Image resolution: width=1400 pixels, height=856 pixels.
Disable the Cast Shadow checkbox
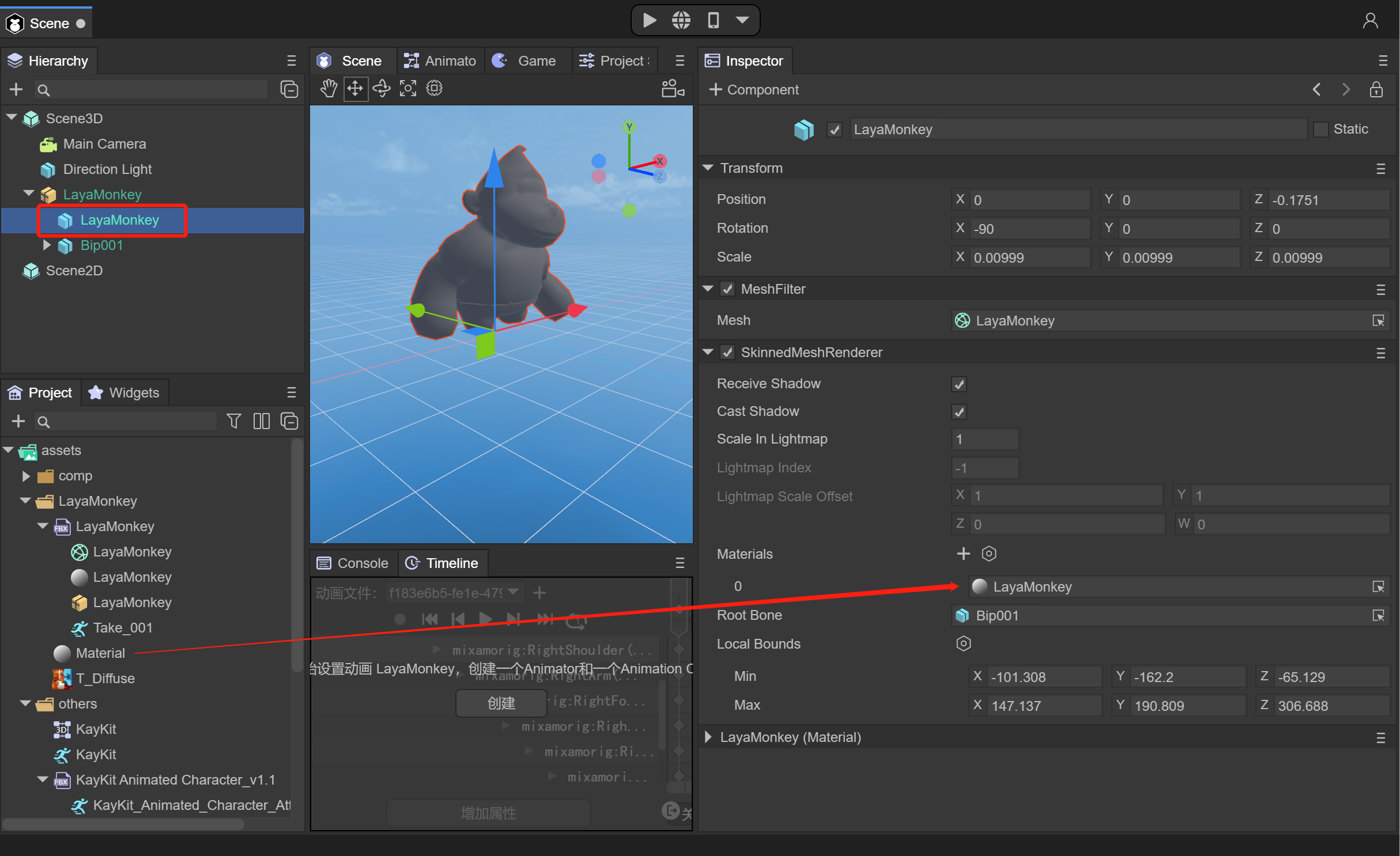coord(959,412)
